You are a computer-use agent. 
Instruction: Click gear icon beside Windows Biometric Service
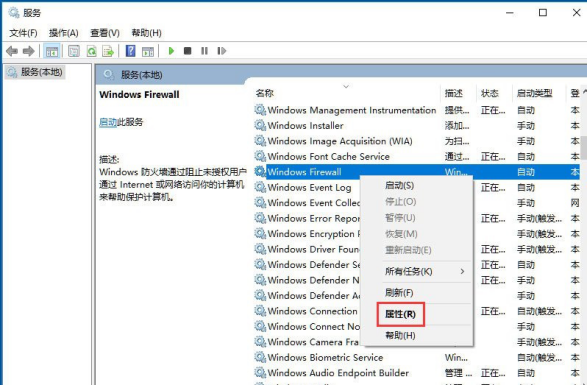point(260,357)
